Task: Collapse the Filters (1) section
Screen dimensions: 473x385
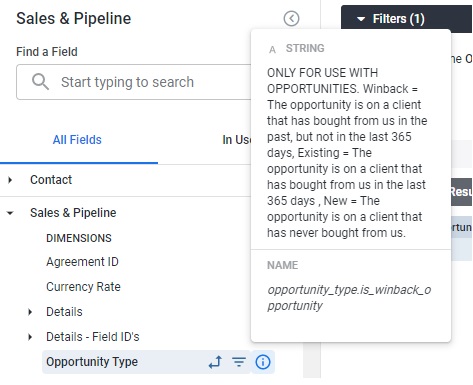Action: pos(361,19)
